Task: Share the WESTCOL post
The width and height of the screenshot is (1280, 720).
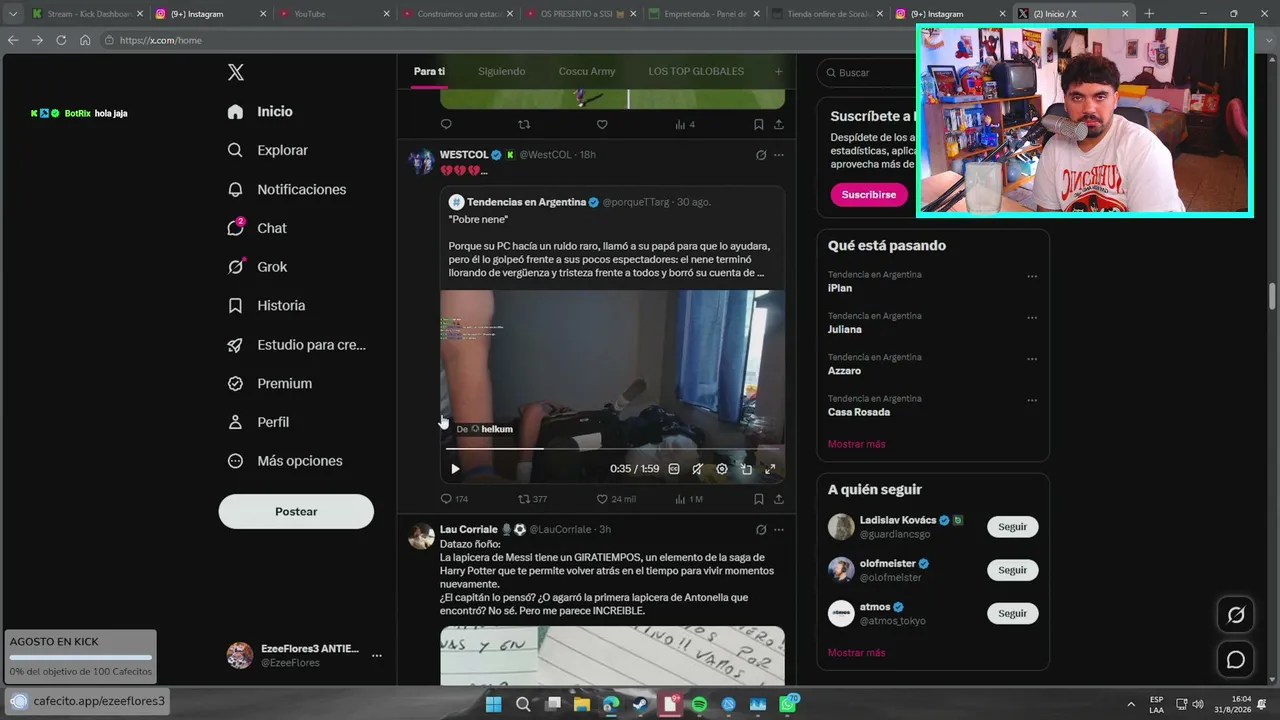Action: pyautogui.click(x=779, y=499)
